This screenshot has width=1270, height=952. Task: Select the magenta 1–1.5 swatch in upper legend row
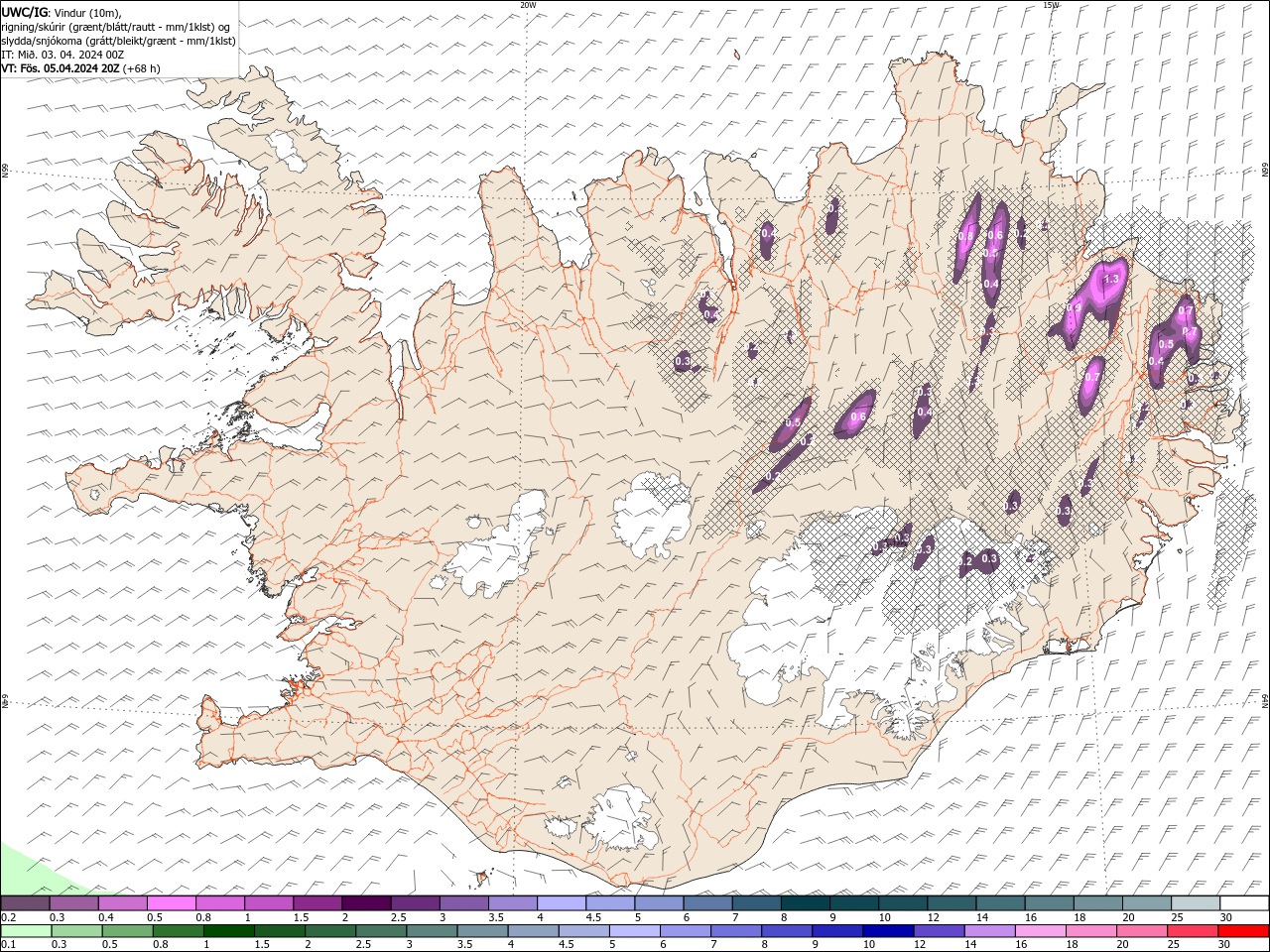268,903
